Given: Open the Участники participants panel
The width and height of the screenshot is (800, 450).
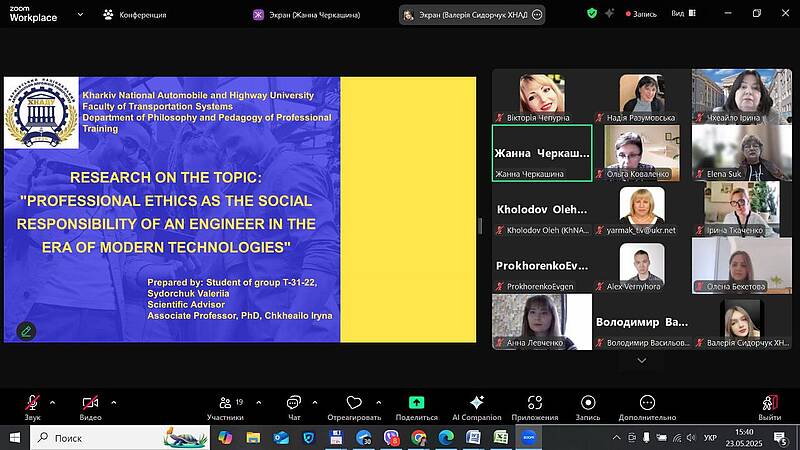Looking at the screenshot, I should (x=225, y=403).
